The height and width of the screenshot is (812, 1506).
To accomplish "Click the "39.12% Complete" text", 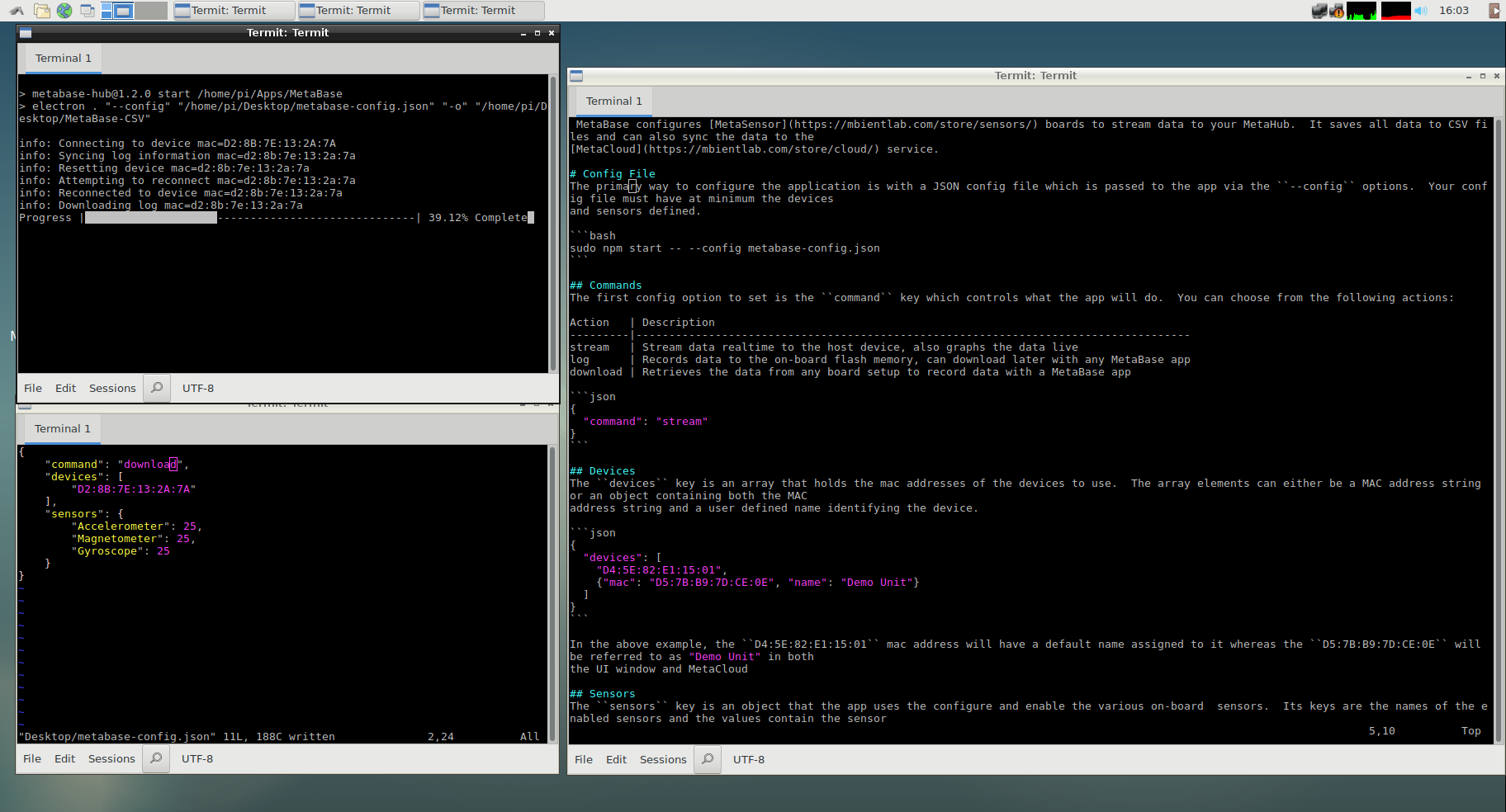I will click(477, 218).
